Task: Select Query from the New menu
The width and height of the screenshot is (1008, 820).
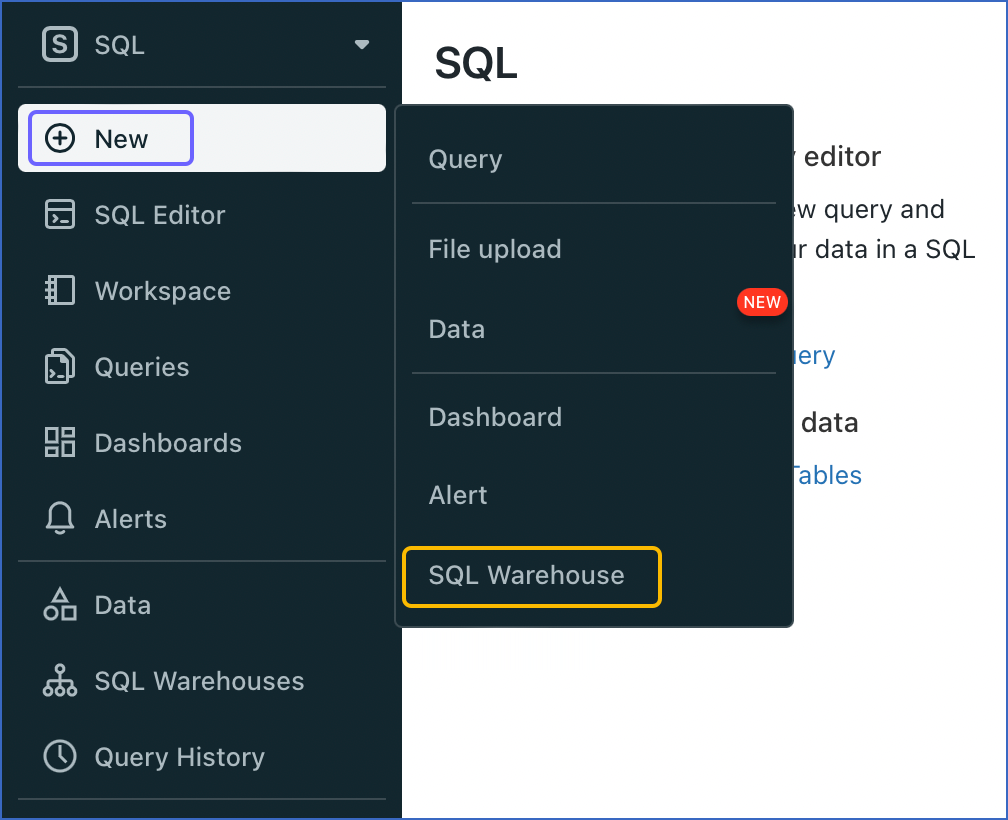Action: pyautogui.click(x=465, y=159)
